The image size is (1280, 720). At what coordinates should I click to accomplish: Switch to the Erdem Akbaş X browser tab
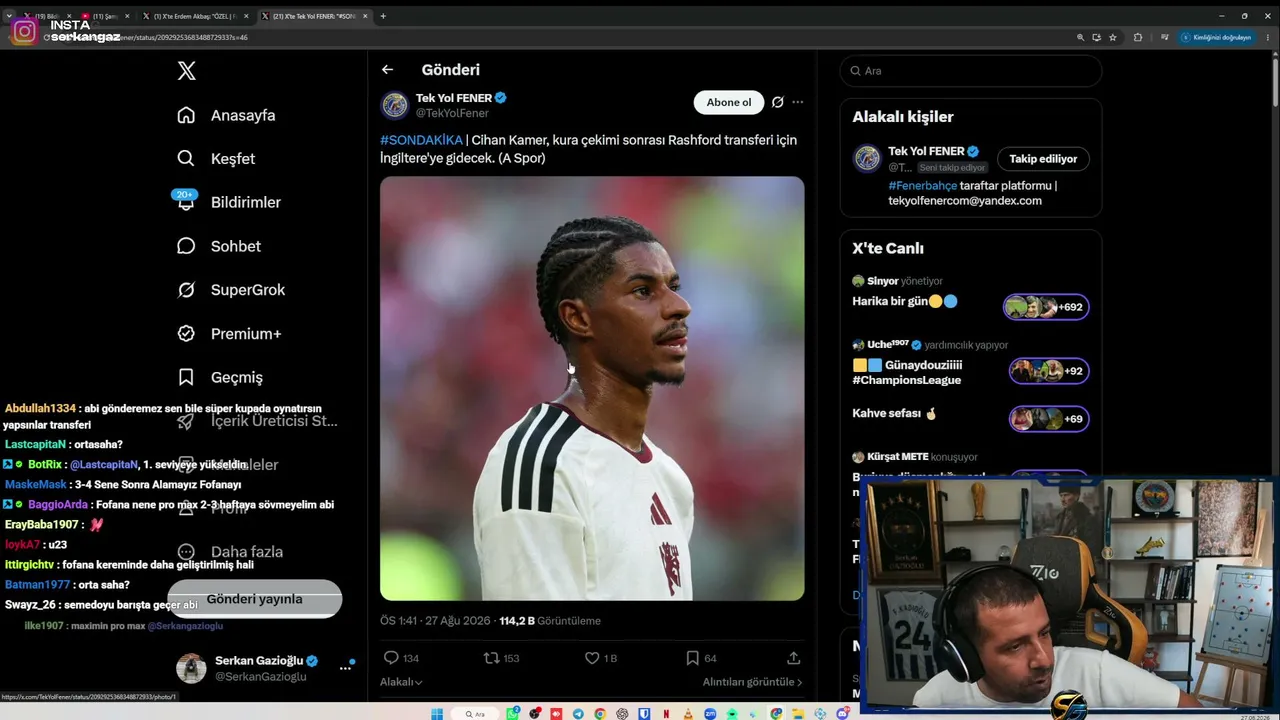(197, 16)
